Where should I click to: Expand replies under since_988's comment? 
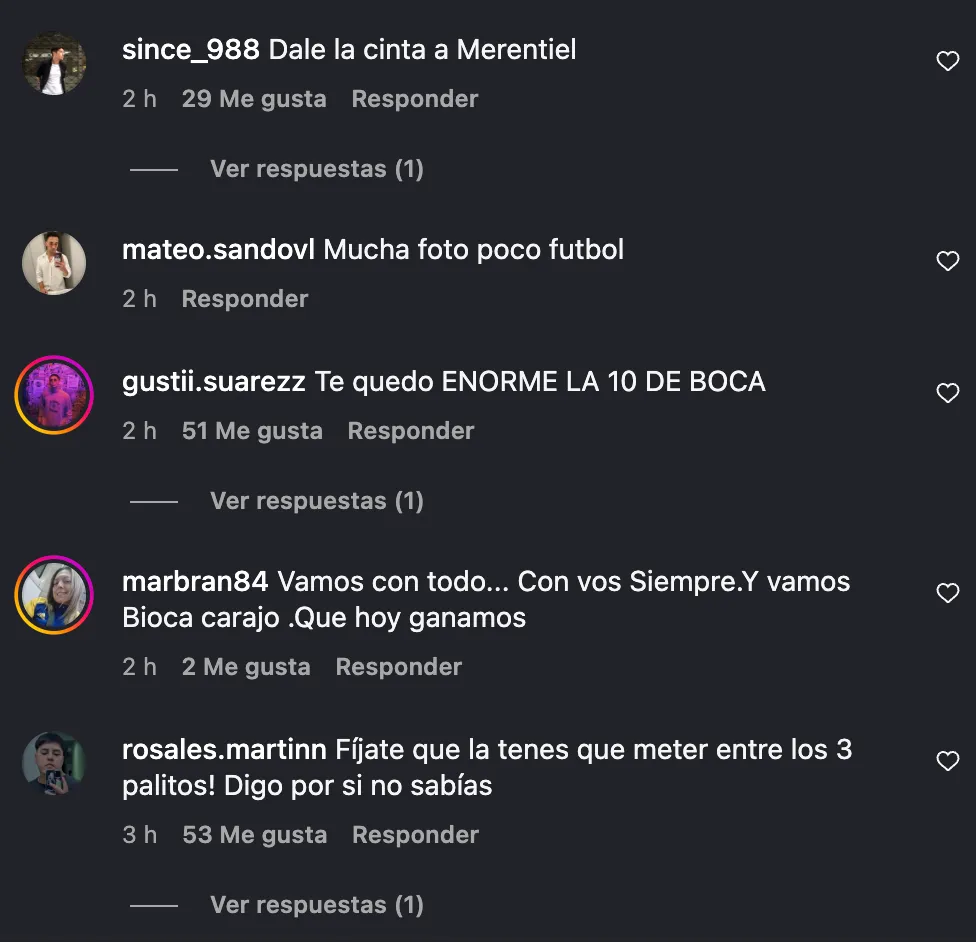(x=317, y=169)
